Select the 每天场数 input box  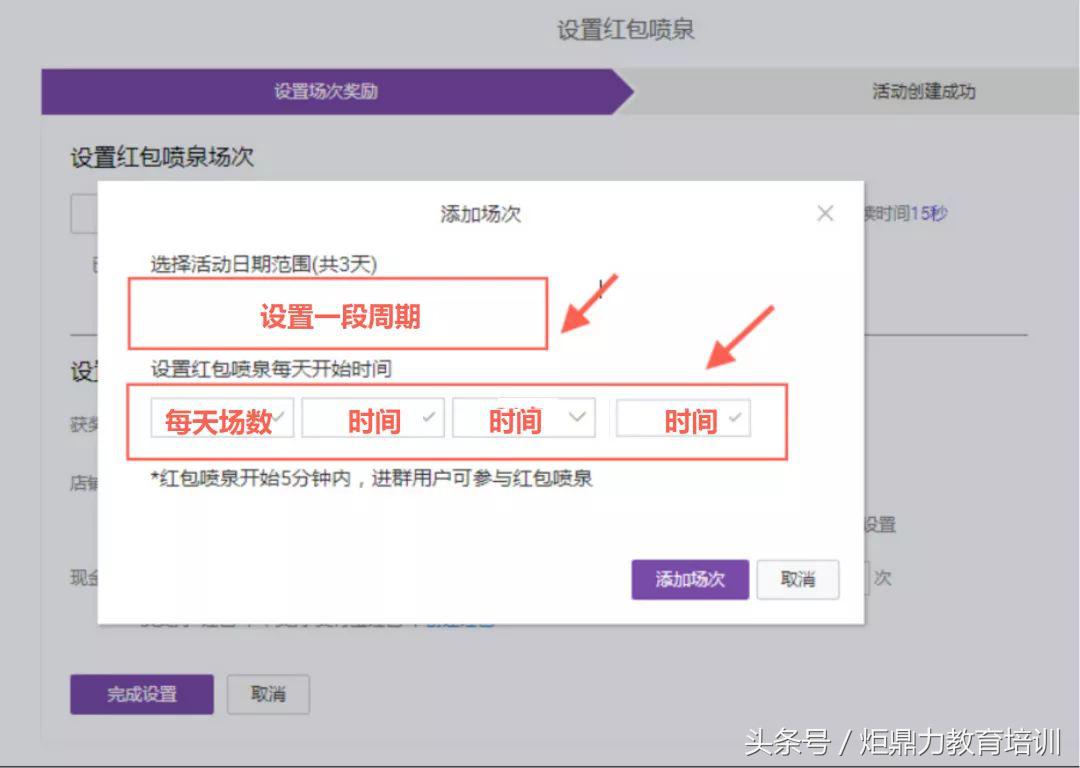[221, 419]
